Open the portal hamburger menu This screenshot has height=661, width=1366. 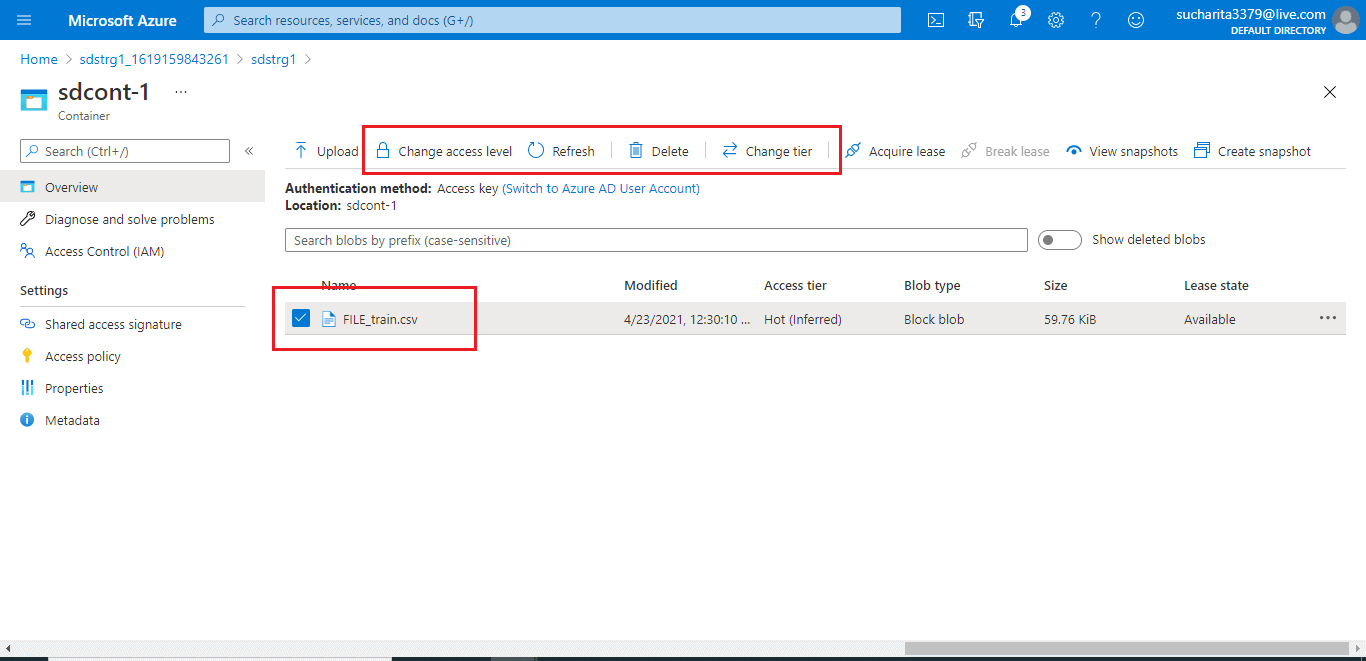coord(24,20)
